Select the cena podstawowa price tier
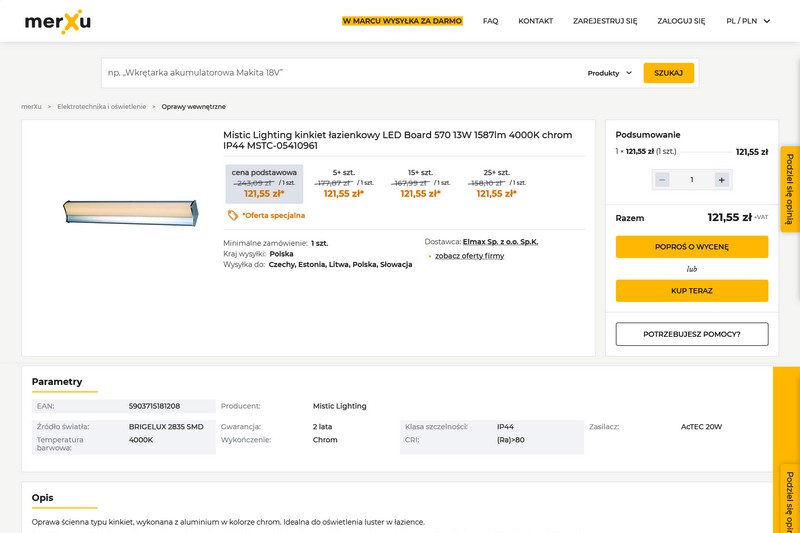 264,184
